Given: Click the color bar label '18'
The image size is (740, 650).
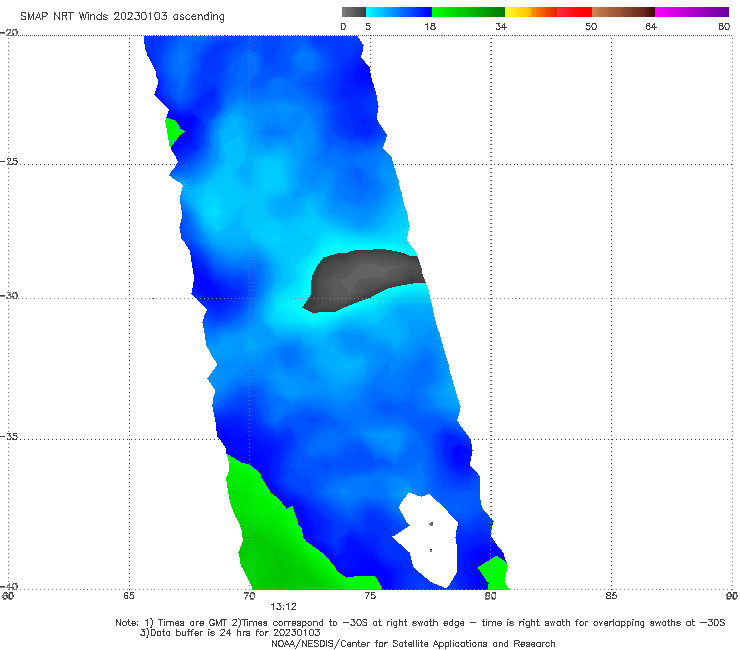Looking at the screenshot, I should point(430,26).
